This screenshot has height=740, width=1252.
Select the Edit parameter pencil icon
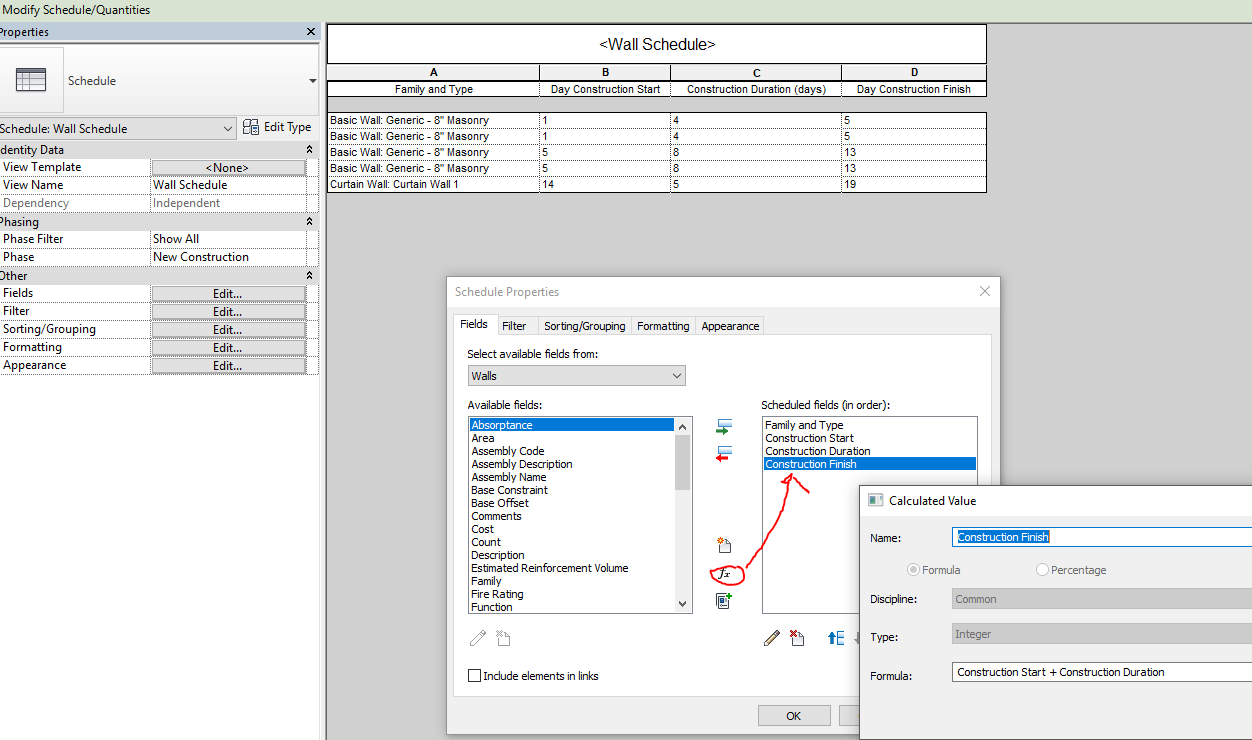click(x=771, y=638)
